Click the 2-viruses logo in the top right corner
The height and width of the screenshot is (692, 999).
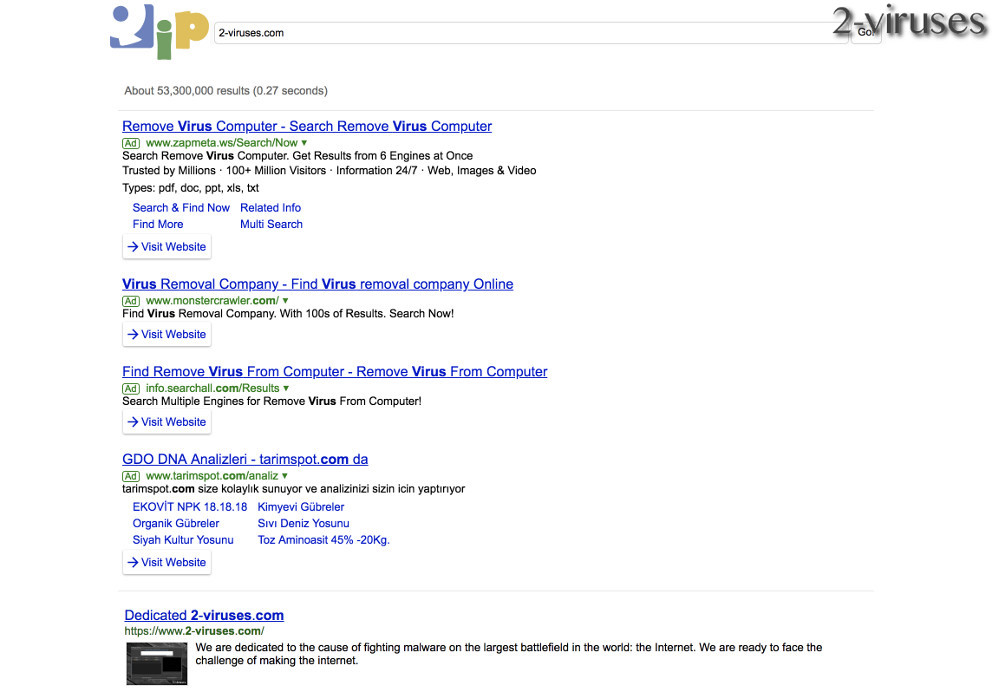coord(912,22)
